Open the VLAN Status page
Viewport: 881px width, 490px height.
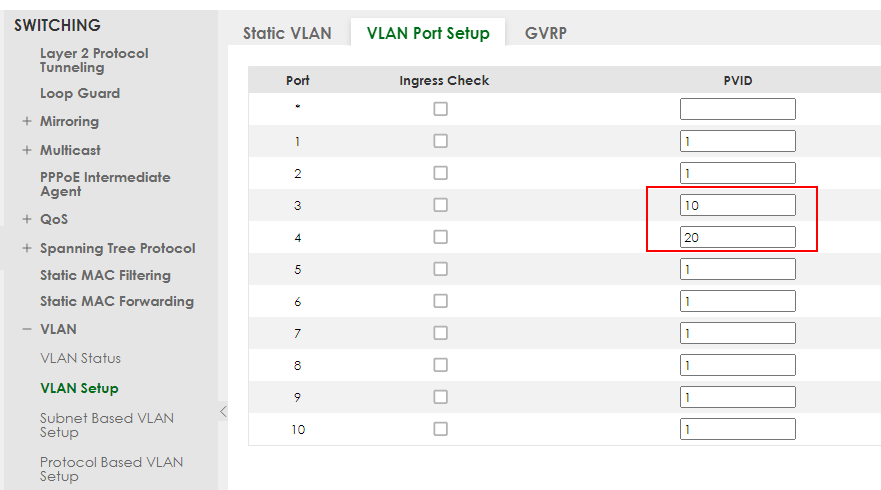coord(80,358)
